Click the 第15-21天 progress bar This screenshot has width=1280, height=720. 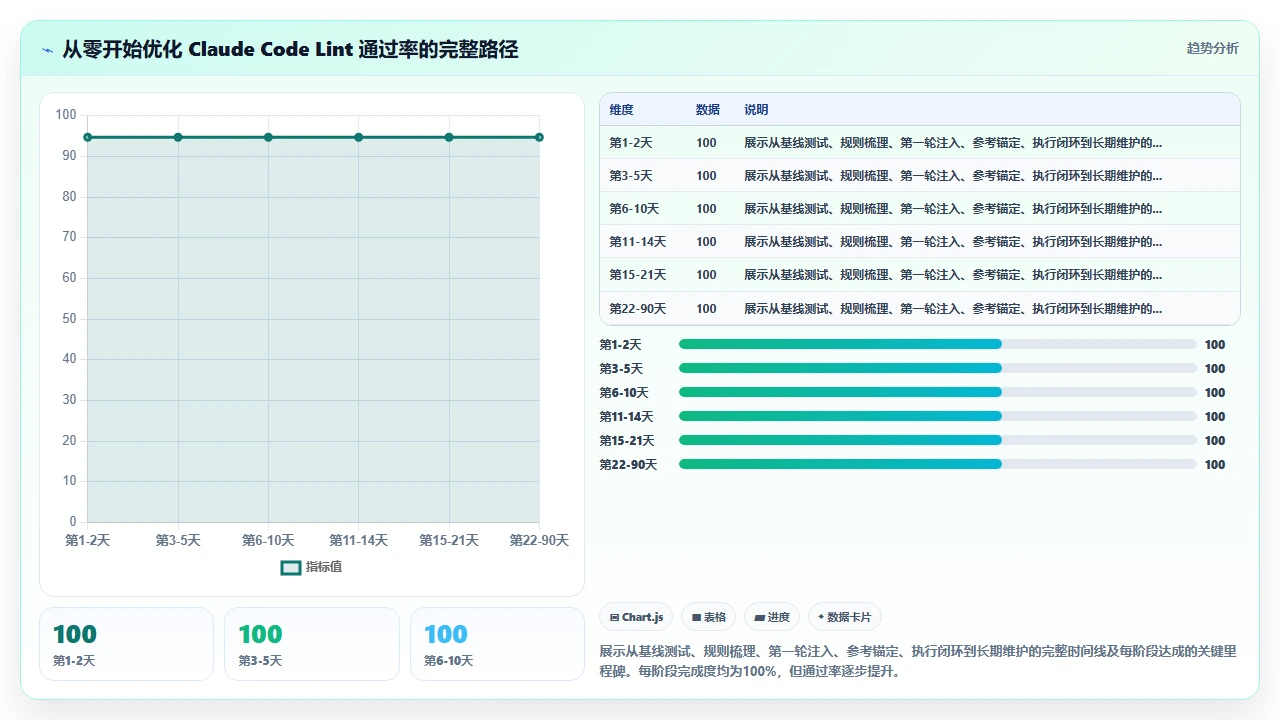pos(937,440)
